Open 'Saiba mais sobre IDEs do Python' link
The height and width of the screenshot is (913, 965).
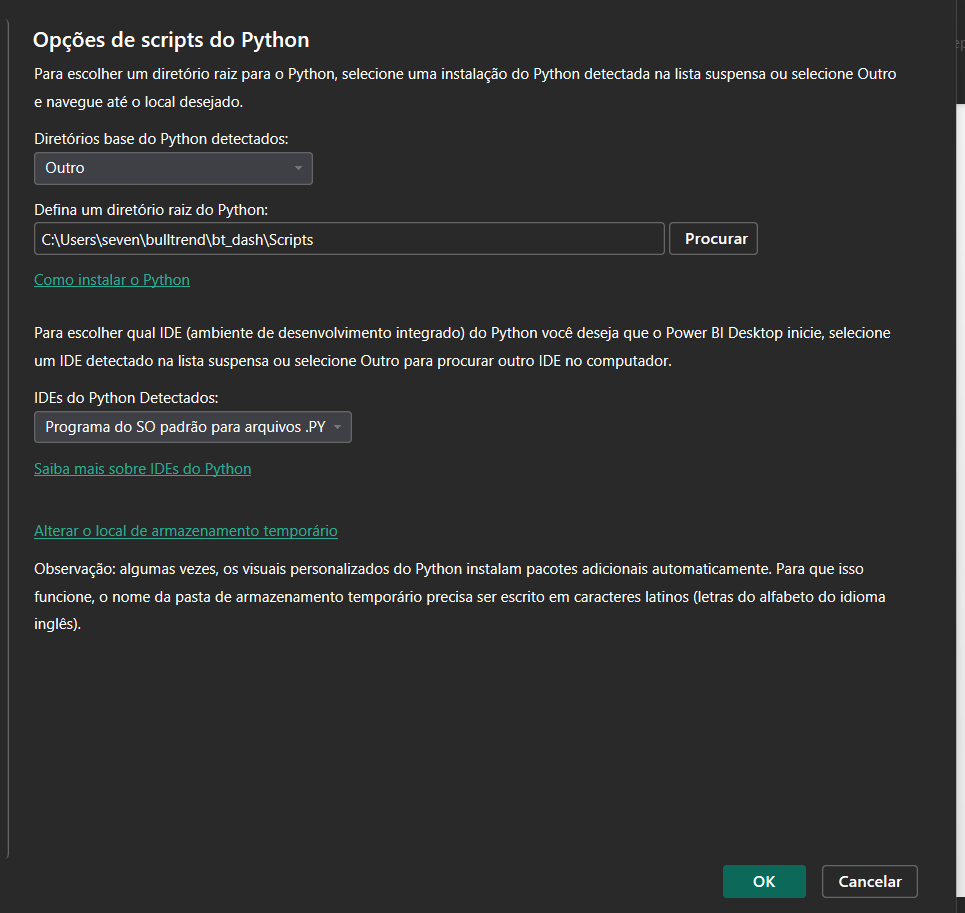[142, 469]
